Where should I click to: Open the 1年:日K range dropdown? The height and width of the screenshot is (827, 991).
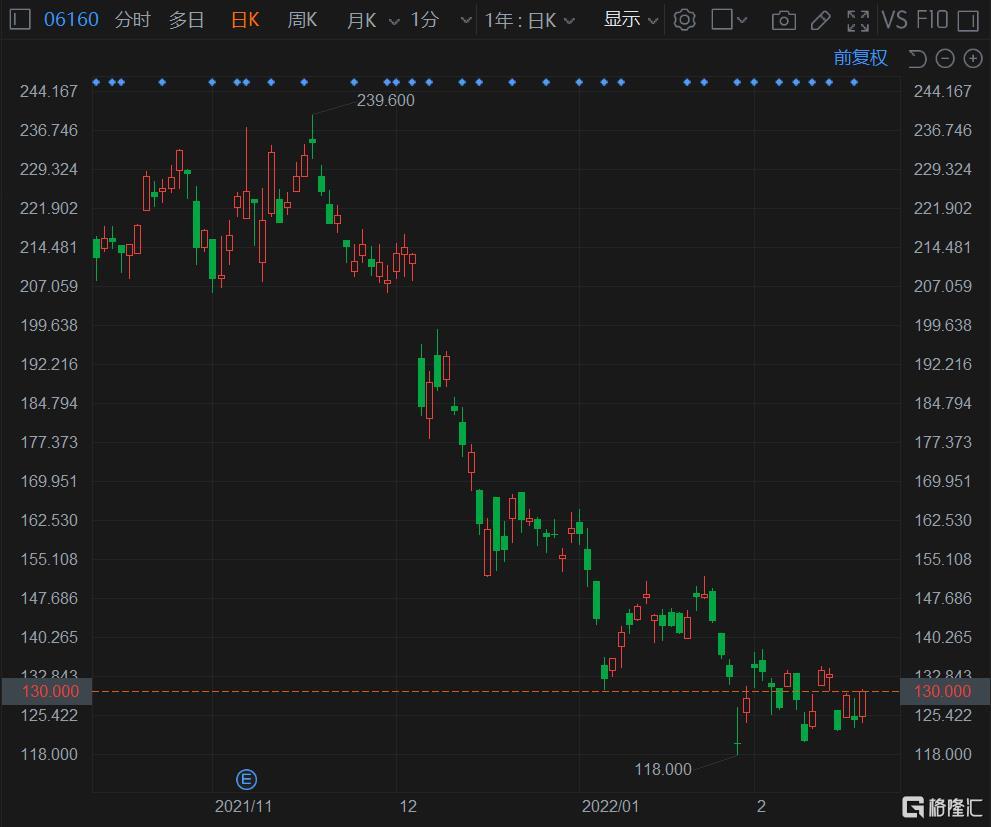pyautogui.click(x=530, y=20)
